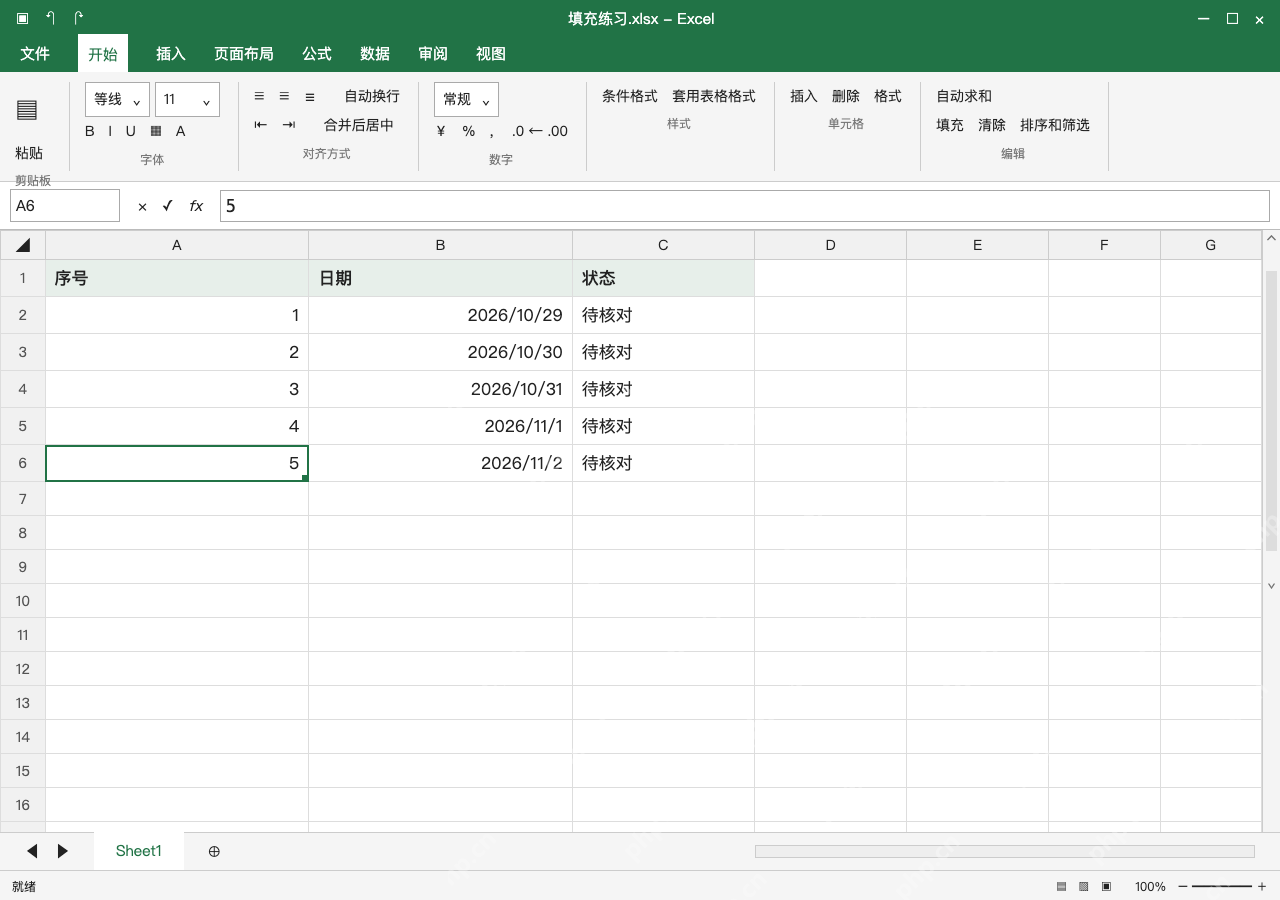This screenshot has height=900, width=1280.
Task: Switch to the 公式 ribbon tab
Action: [x=317, y=54]
